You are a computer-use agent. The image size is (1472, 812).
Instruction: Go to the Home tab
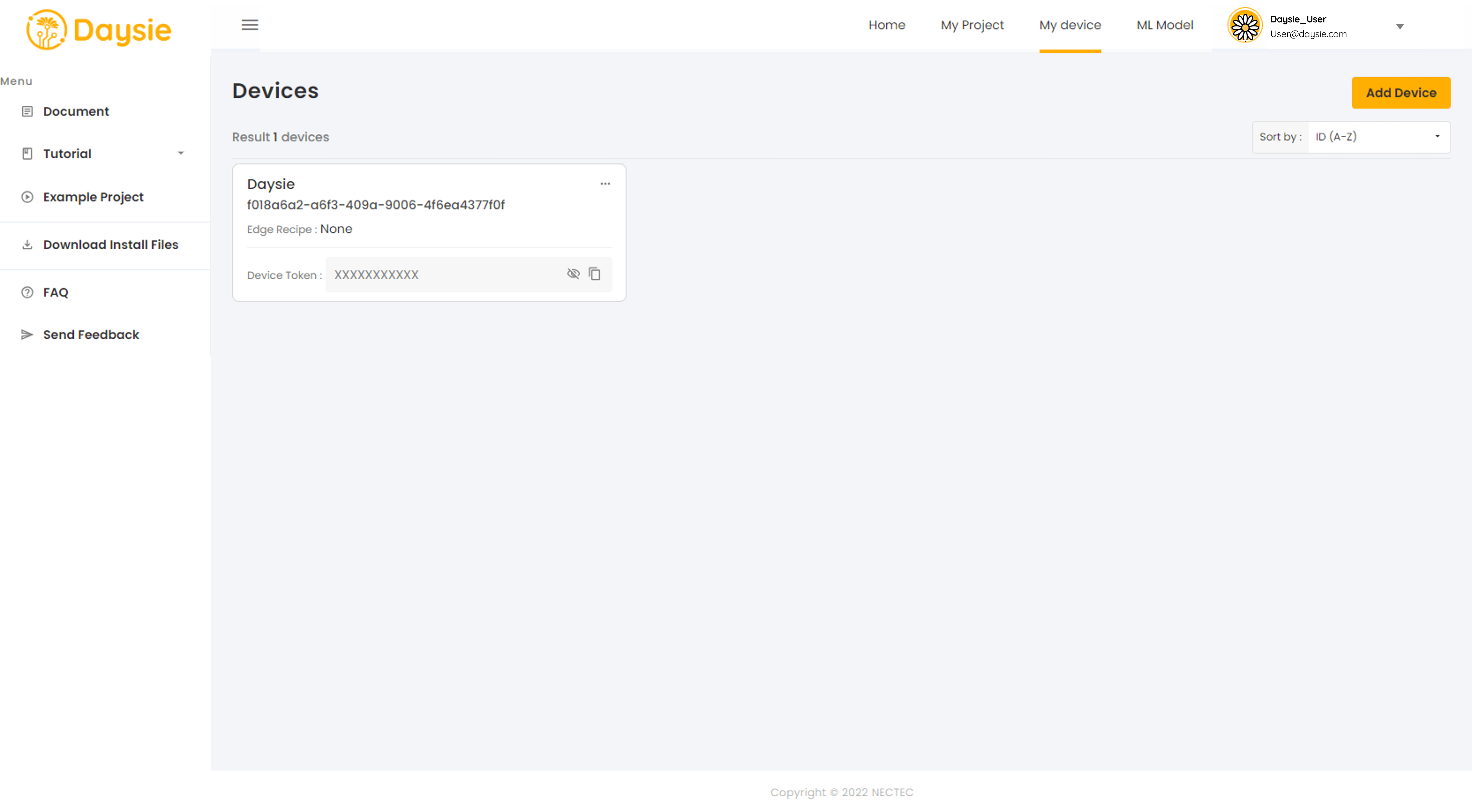886,25
